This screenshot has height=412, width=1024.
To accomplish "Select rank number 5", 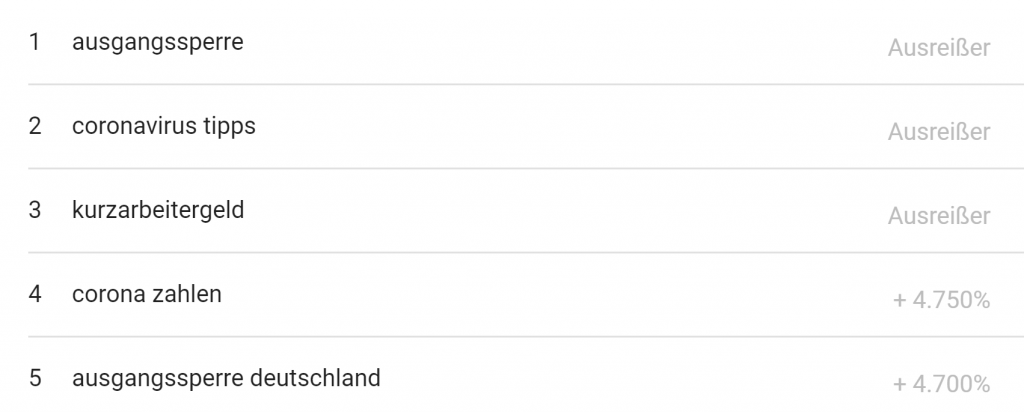I will pos(35,378).
